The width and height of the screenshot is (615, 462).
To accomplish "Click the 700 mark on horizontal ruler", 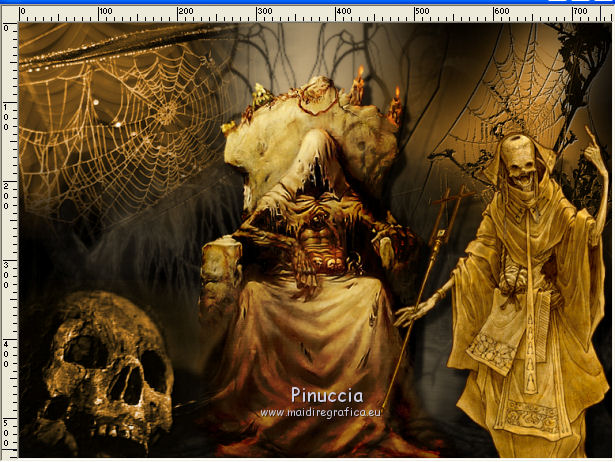I will (580, 11).
